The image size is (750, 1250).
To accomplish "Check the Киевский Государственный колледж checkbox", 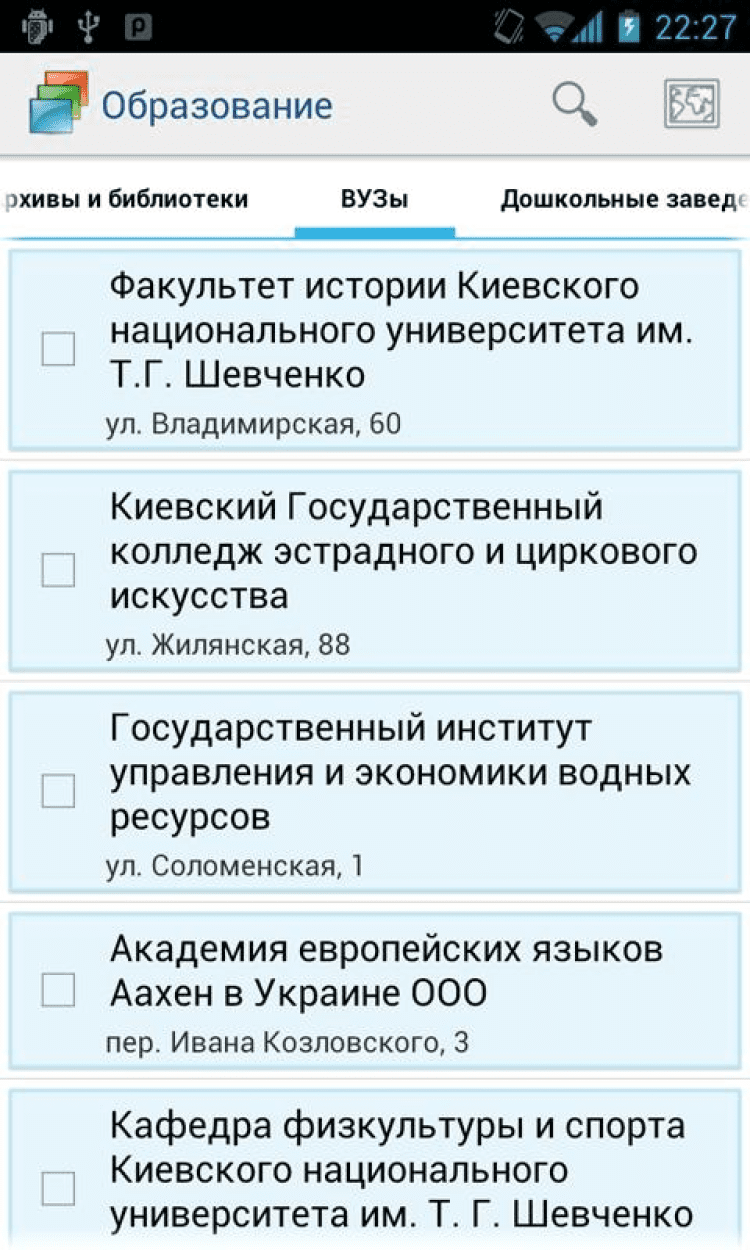I will 58,570.
